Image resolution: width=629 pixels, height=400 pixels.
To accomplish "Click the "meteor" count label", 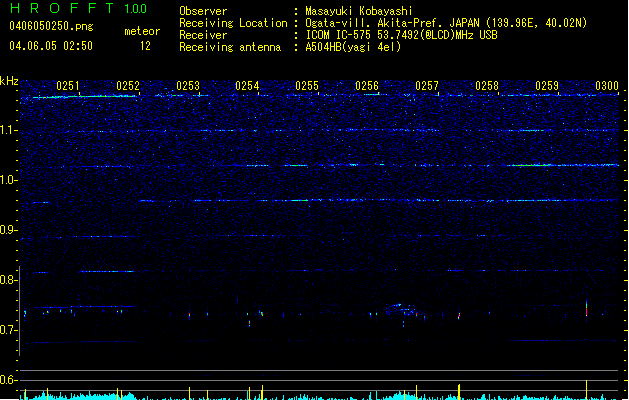I will pyautogui.click(x=142, y=31).
